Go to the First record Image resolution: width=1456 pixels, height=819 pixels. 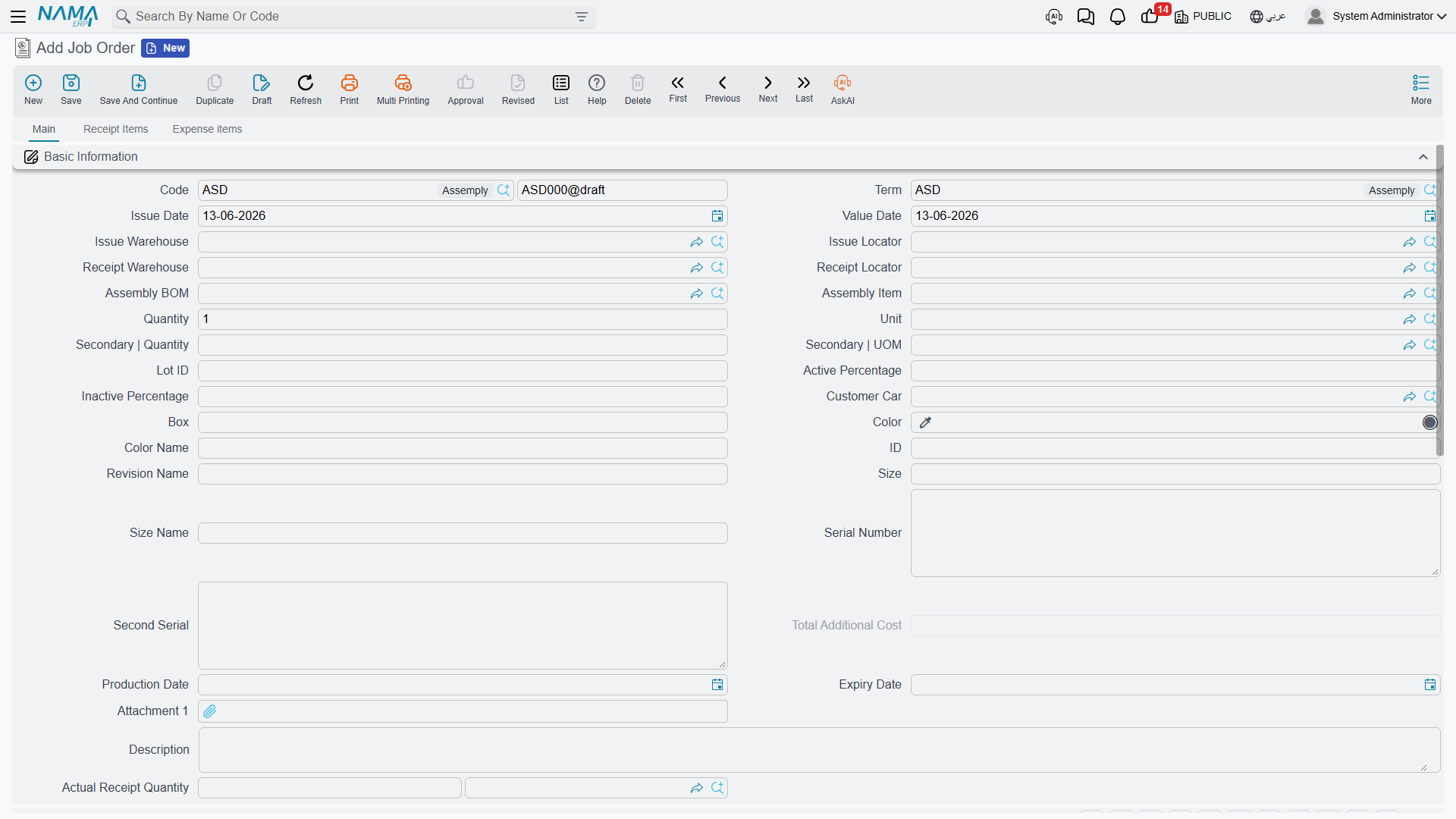click(x=678, y=89)
